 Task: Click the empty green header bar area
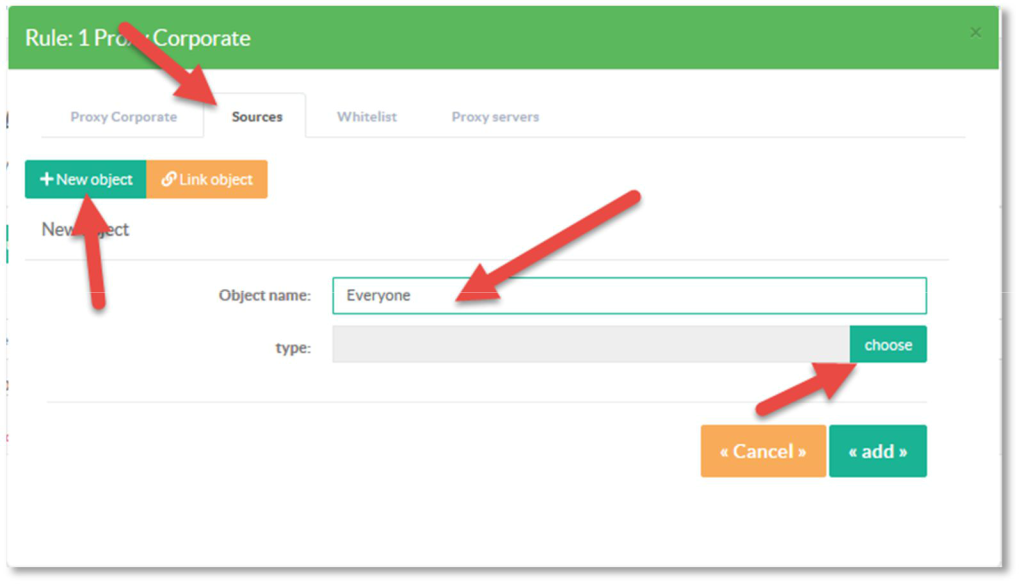pos(600,39)
